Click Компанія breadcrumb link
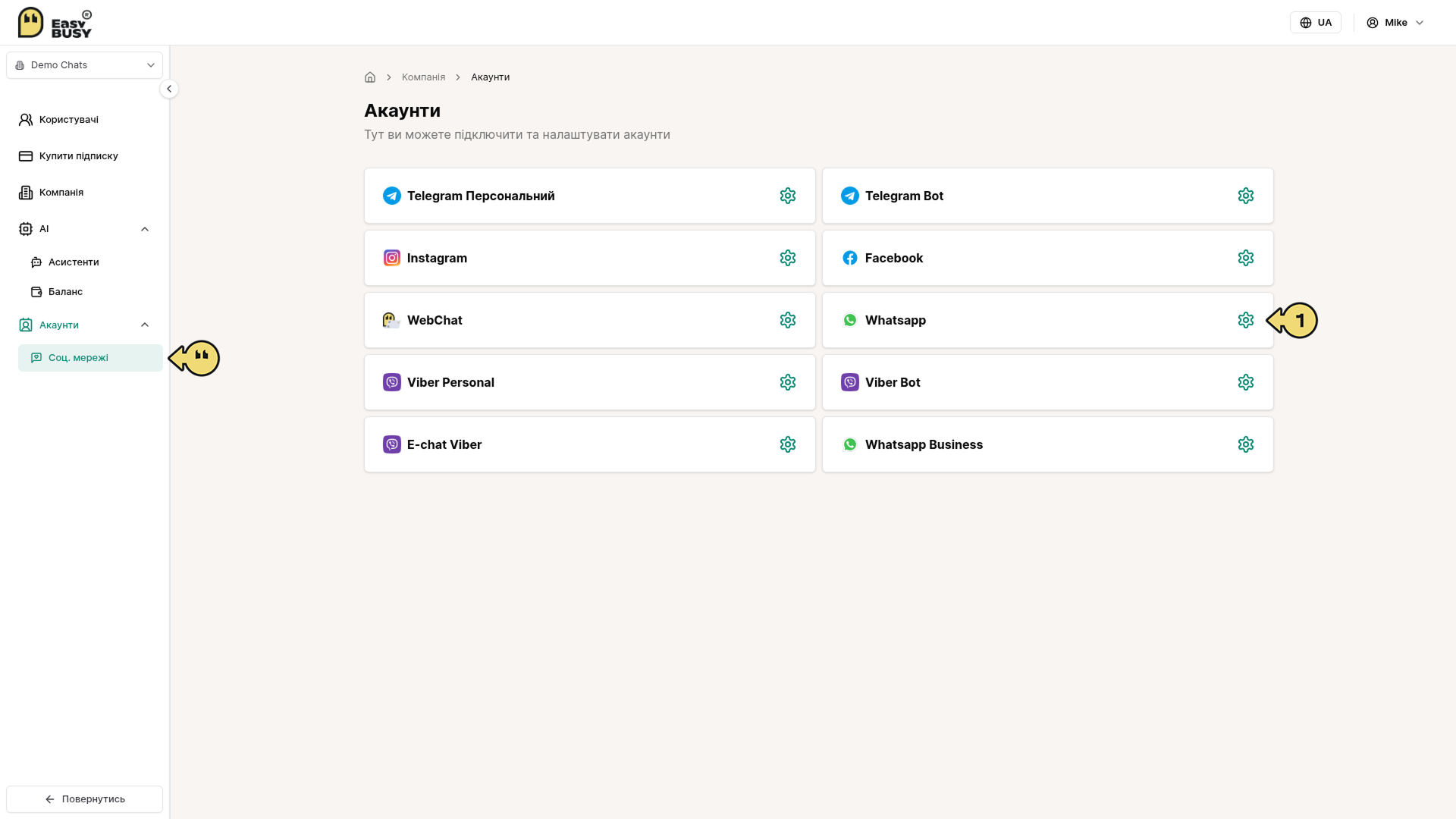1456x819 pixels. (423, 77)
